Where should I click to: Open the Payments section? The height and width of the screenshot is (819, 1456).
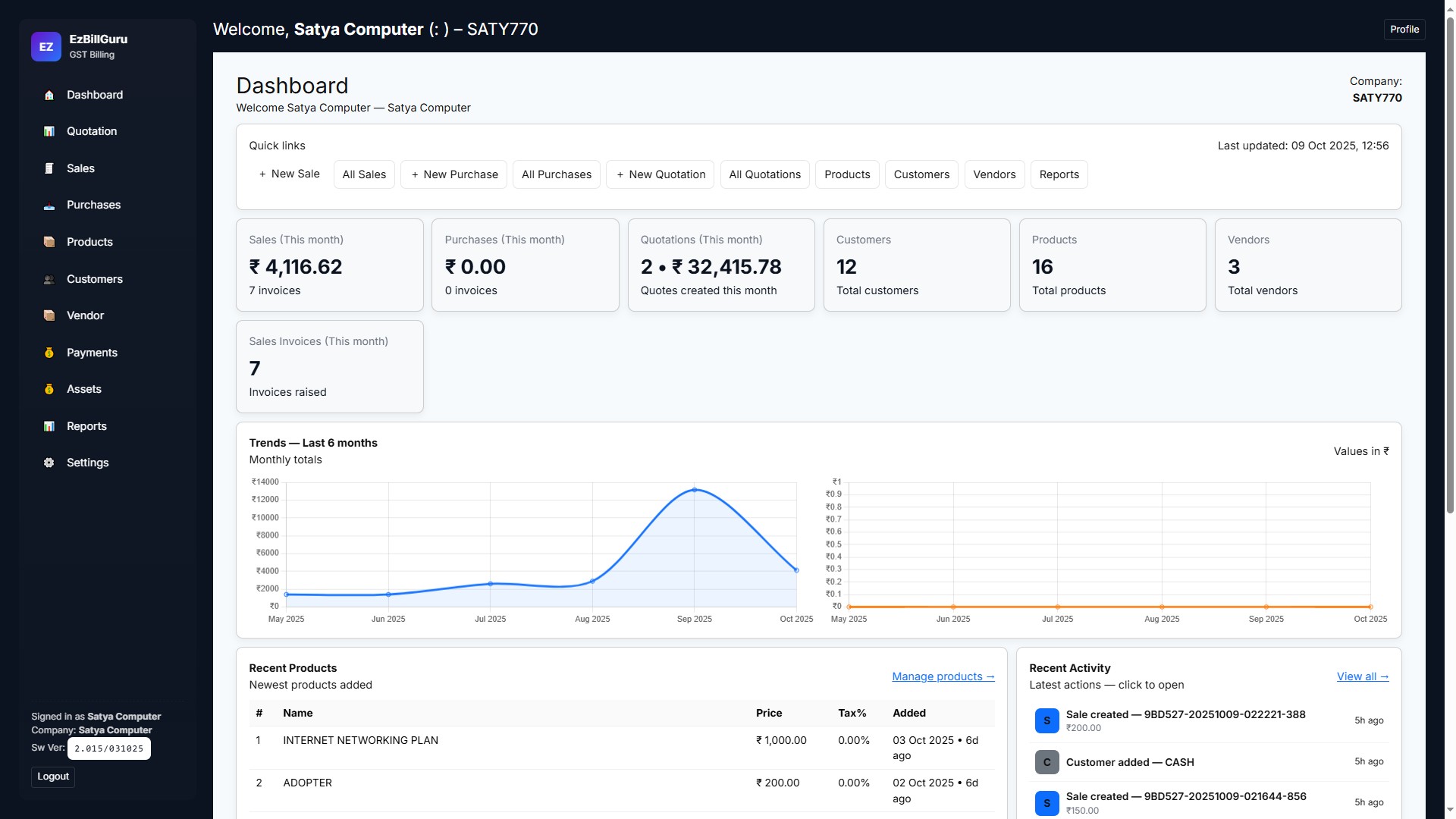click(92, 353)
